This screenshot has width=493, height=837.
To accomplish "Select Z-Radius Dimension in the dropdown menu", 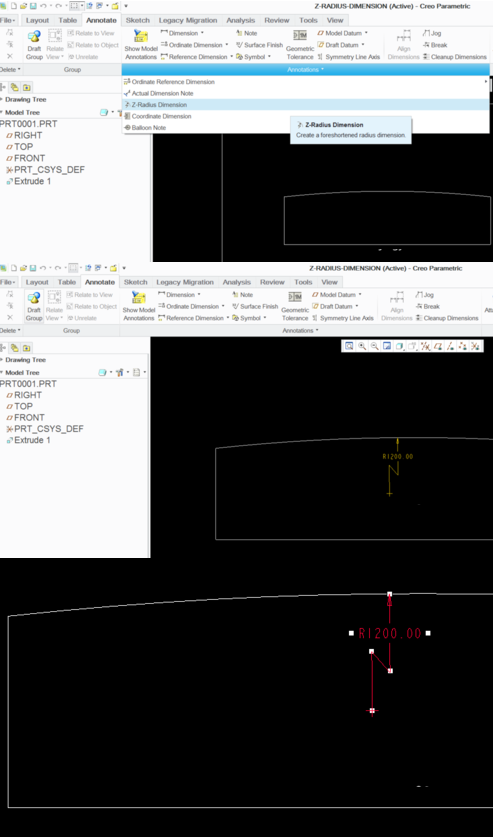I will coord(155,105).
